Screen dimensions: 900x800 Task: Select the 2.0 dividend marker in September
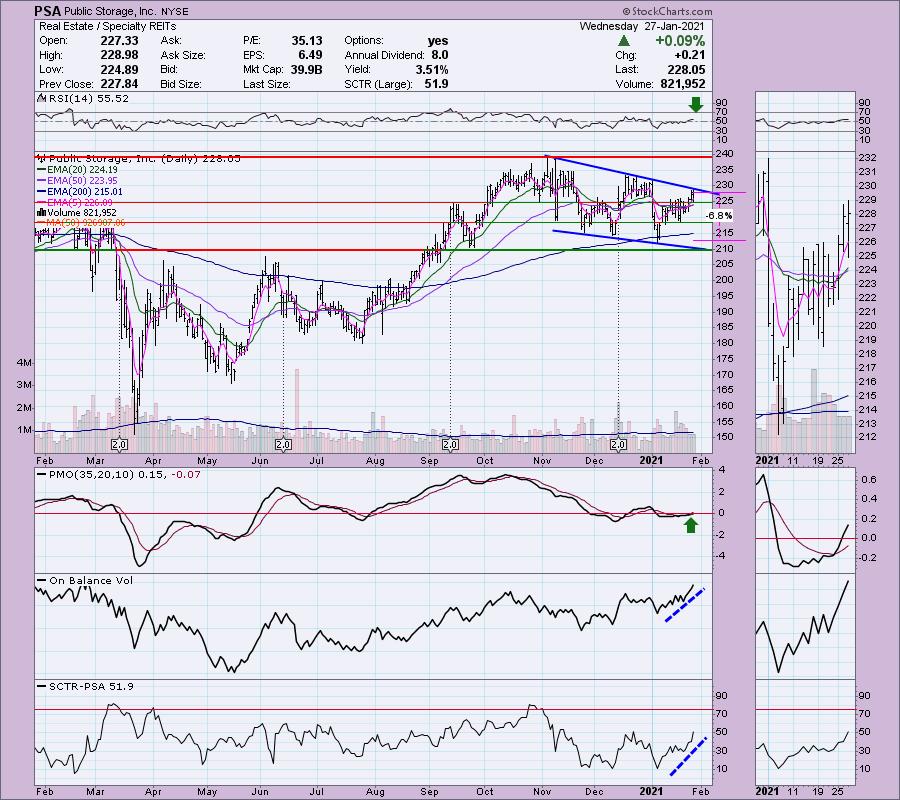[450, 445]
